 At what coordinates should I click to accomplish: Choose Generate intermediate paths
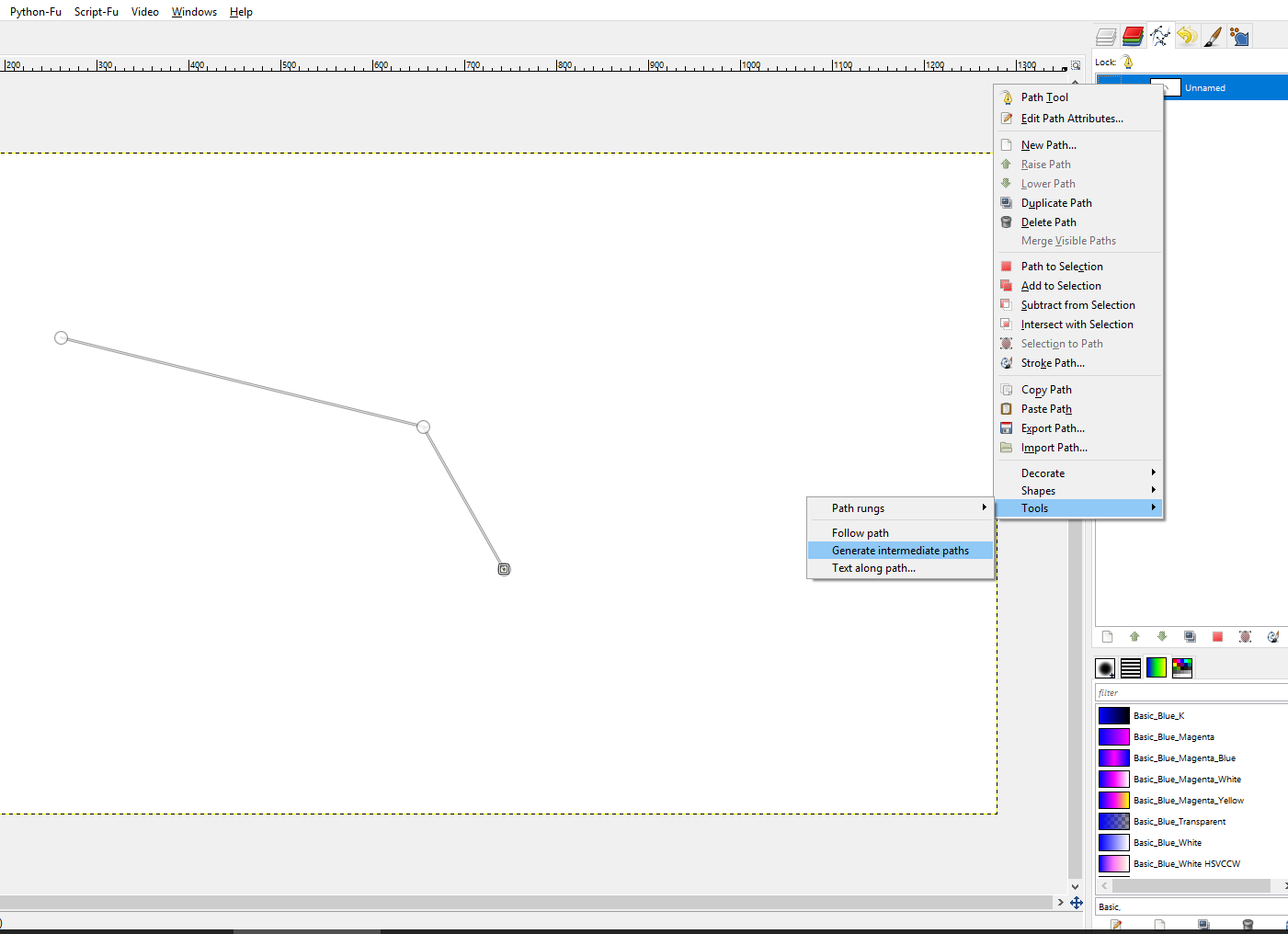pos(900,551)
